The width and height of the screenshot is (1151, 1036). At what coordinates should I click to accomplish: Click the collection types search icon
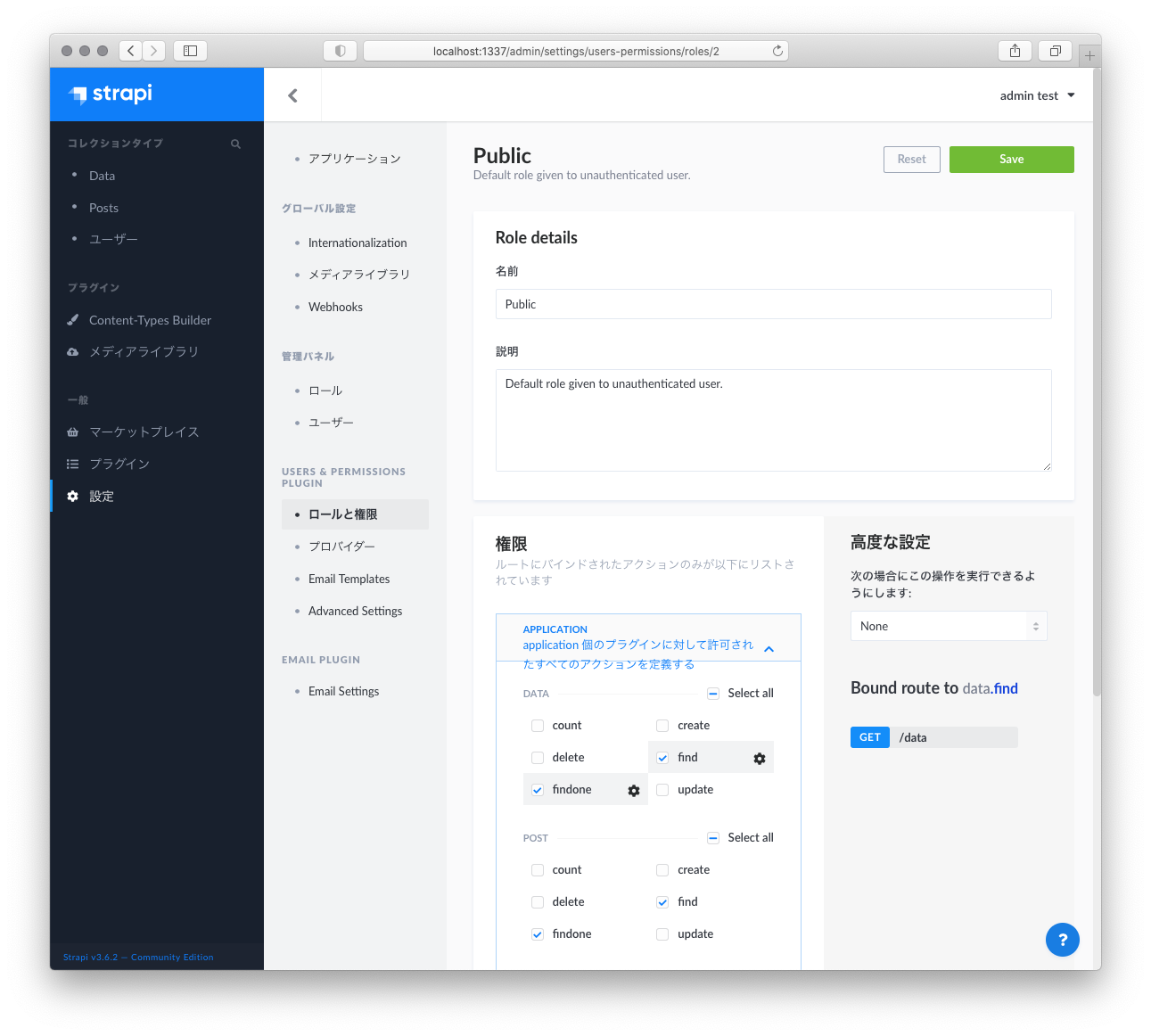click(235, 144)
